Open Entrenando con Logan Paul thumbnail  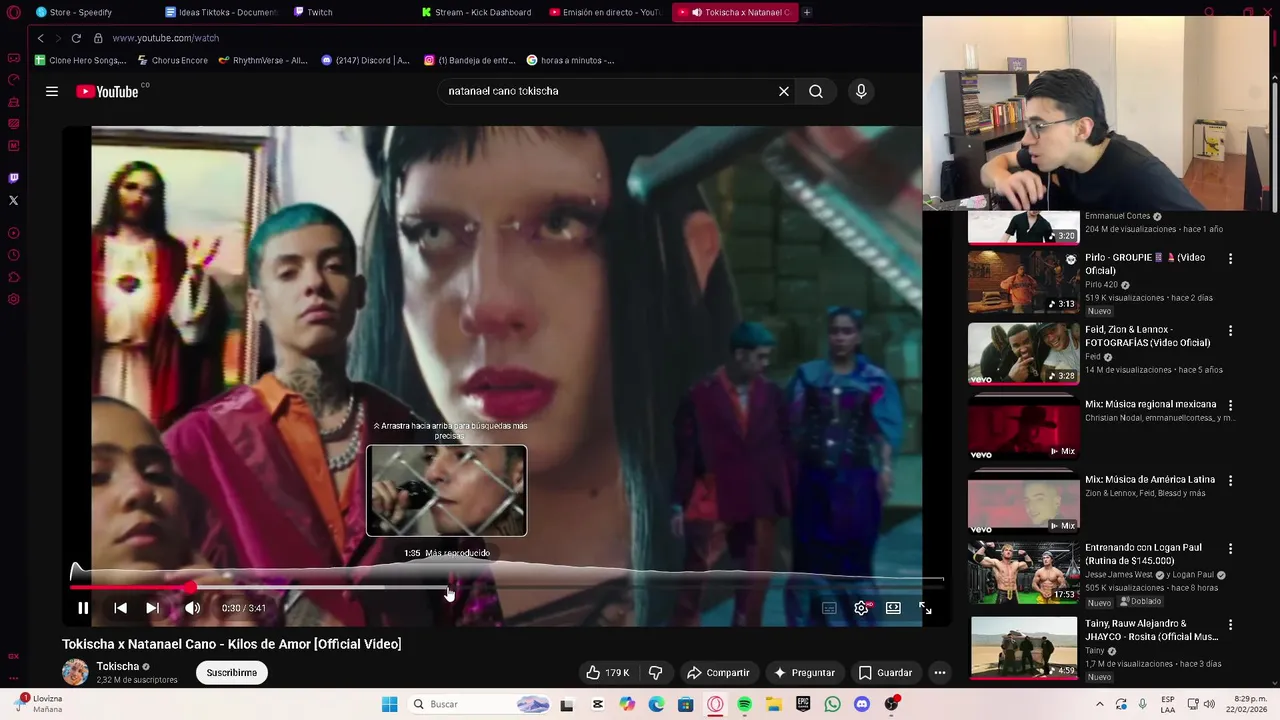pos(1024,571)
